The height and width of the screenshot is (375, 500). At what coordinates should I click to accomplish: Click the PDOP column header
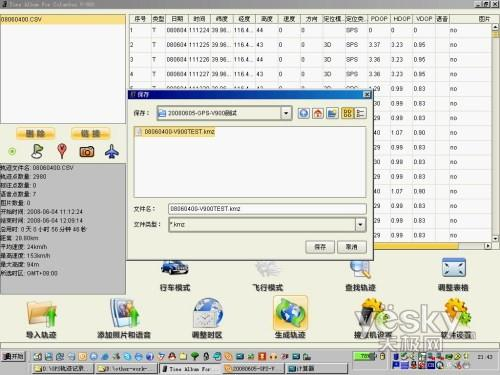click(x=379, y=19)
